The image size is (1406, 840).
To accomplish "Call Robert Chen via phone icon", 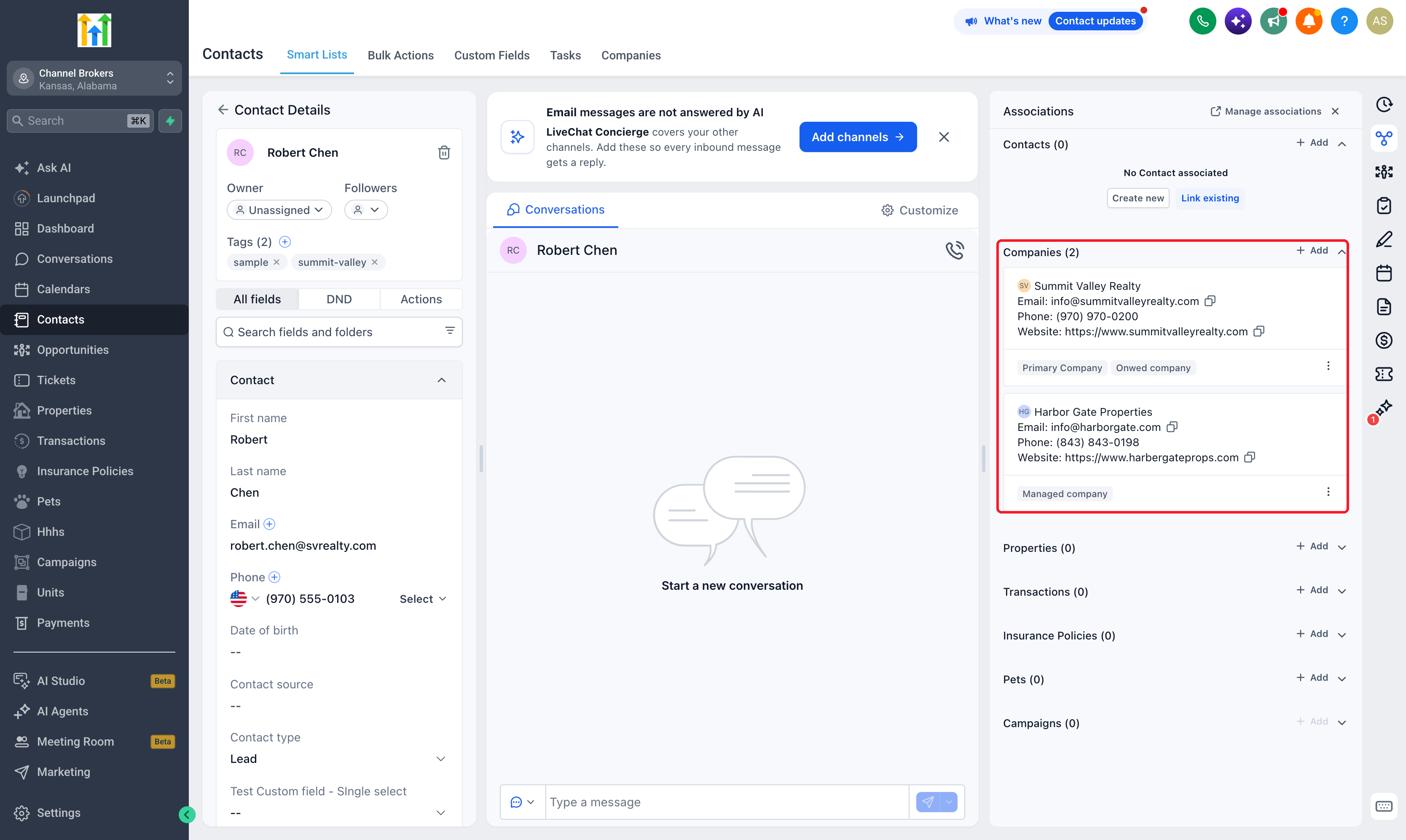I will [x=955, y=250].
